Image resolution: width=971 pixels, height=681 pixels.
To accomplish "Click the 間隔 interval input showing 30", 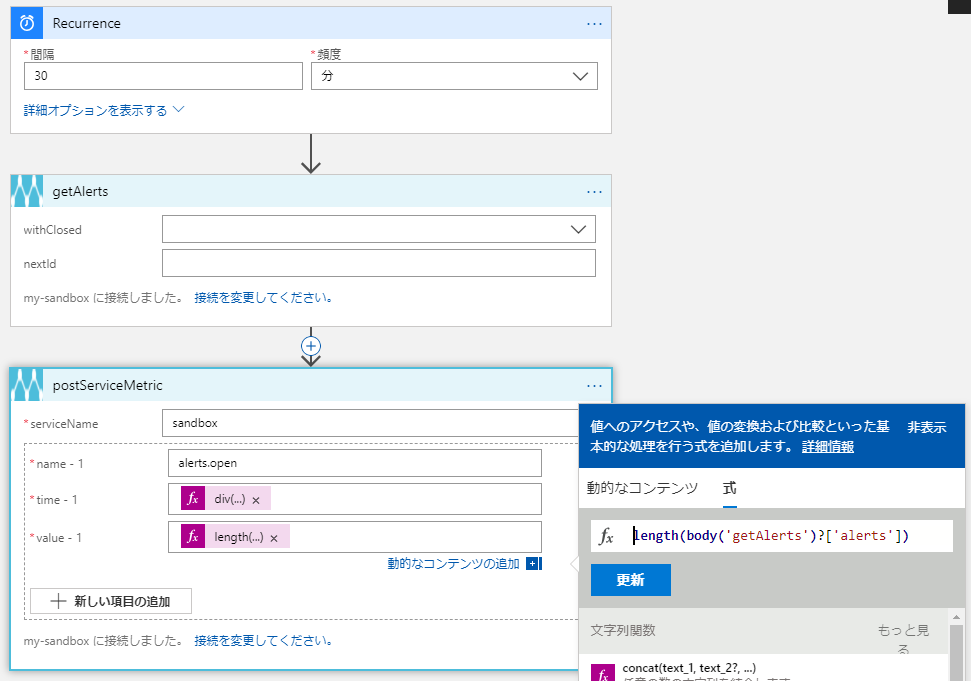I will click(x=163, y=75).
